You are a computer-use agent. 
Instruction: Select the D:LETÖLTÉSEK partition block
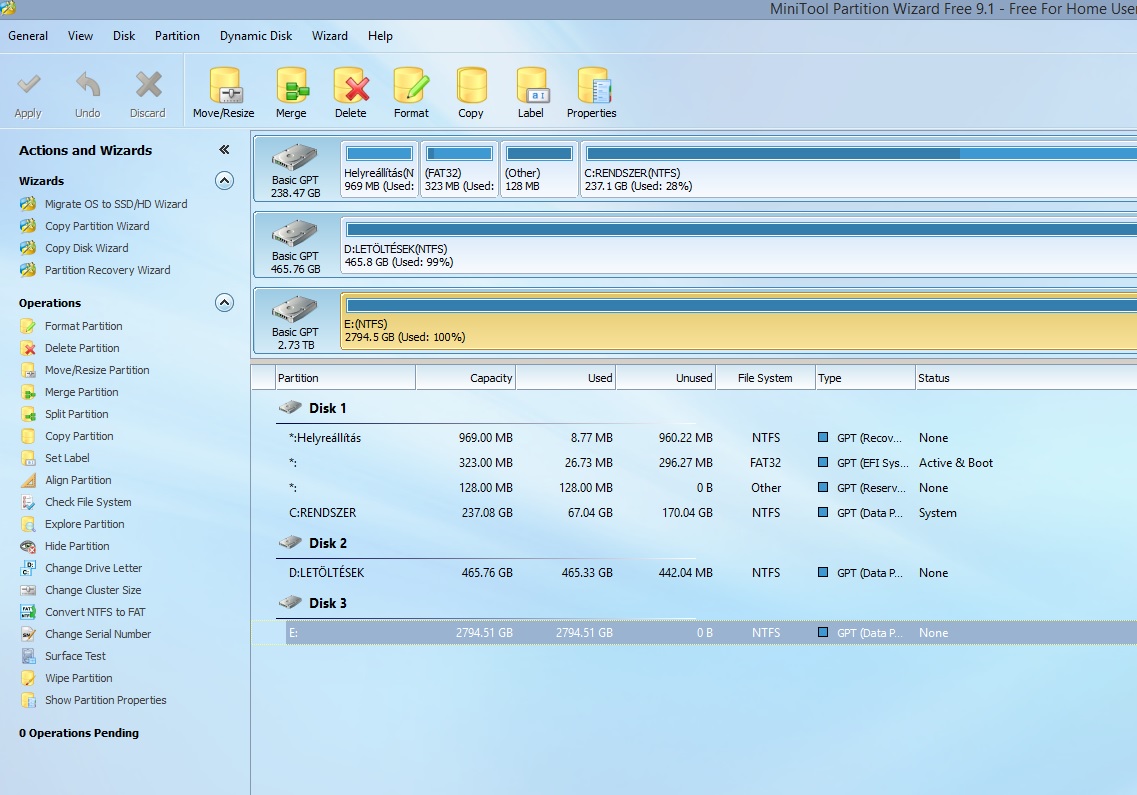[x=739, y=245]
